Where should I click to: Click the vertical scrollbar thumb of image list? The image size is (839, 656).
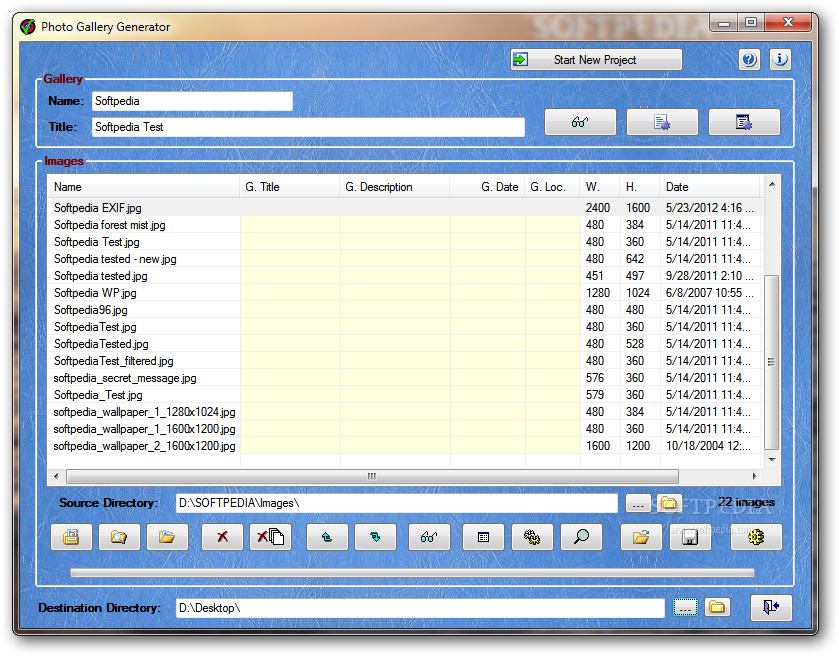771,362
